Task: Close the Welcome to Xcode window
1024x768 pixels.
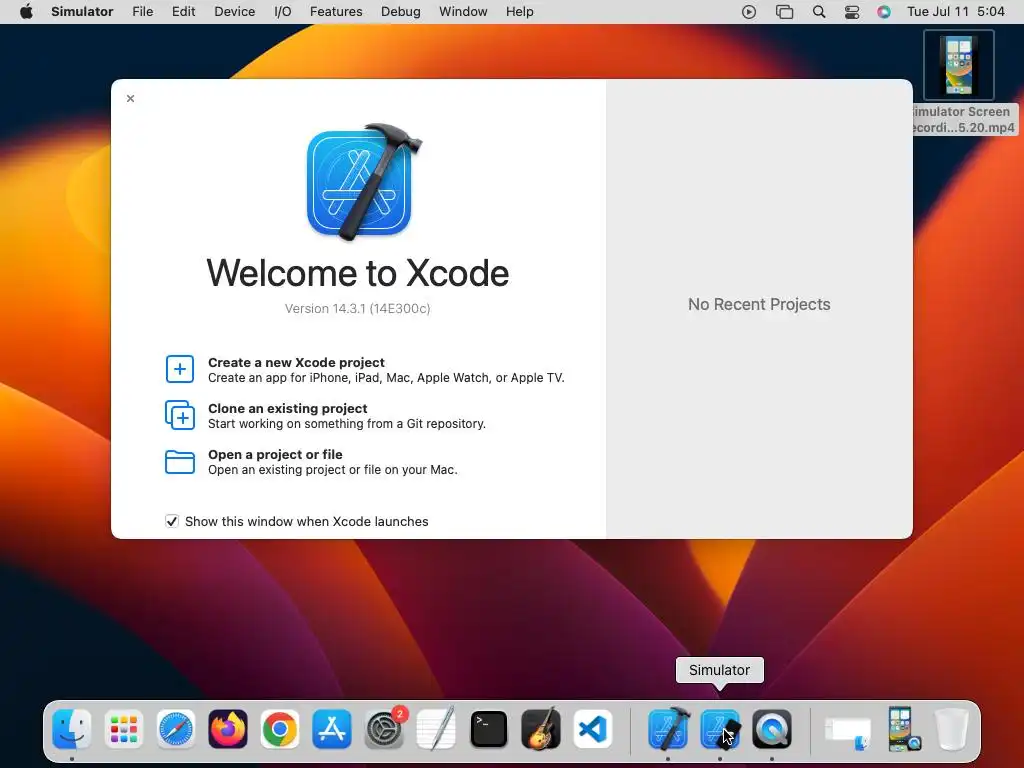Action: 131,99
